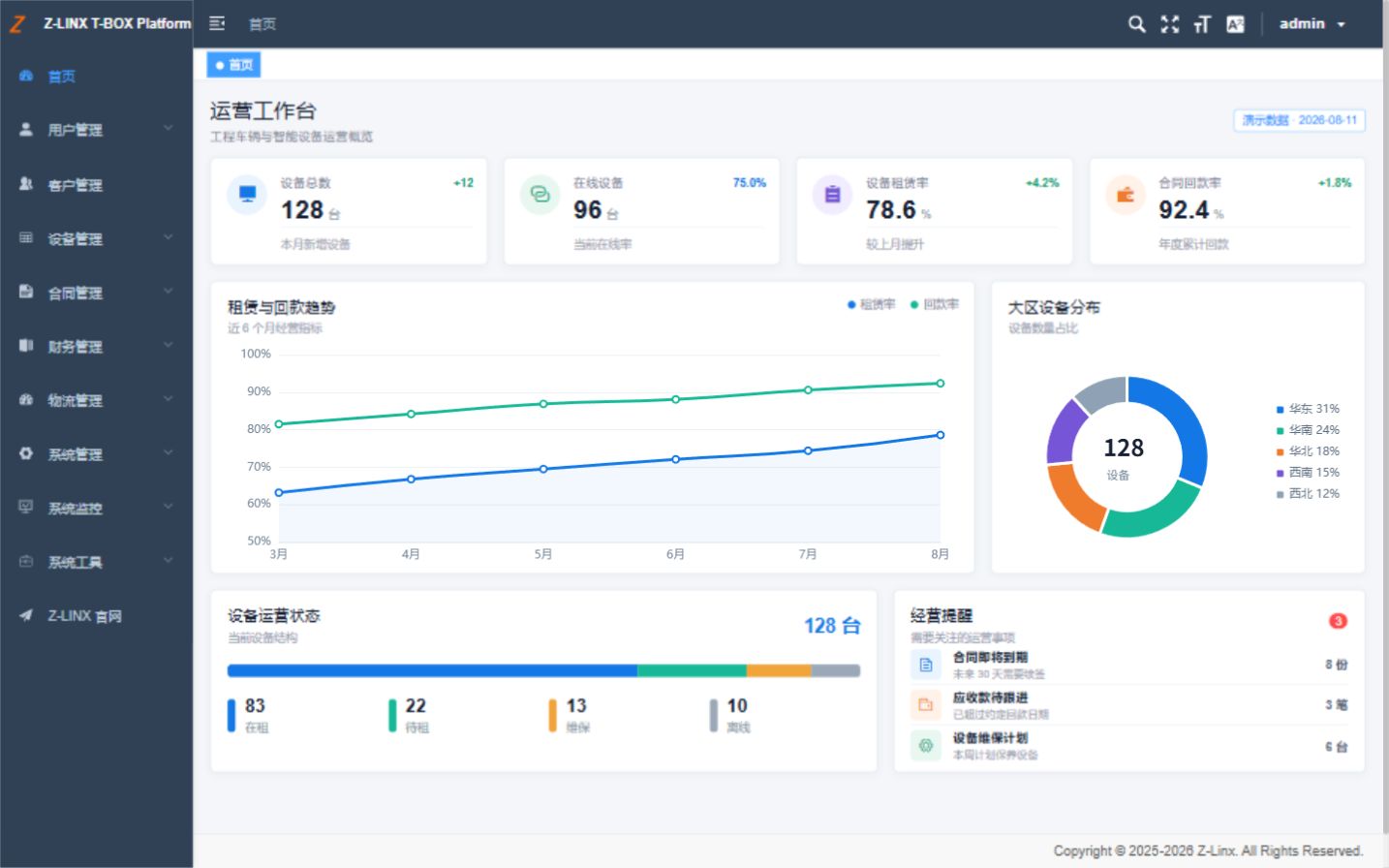This screenshot has width=1389, height=868.
Task: Click the +12 new devices value
Action: (463, 182)
